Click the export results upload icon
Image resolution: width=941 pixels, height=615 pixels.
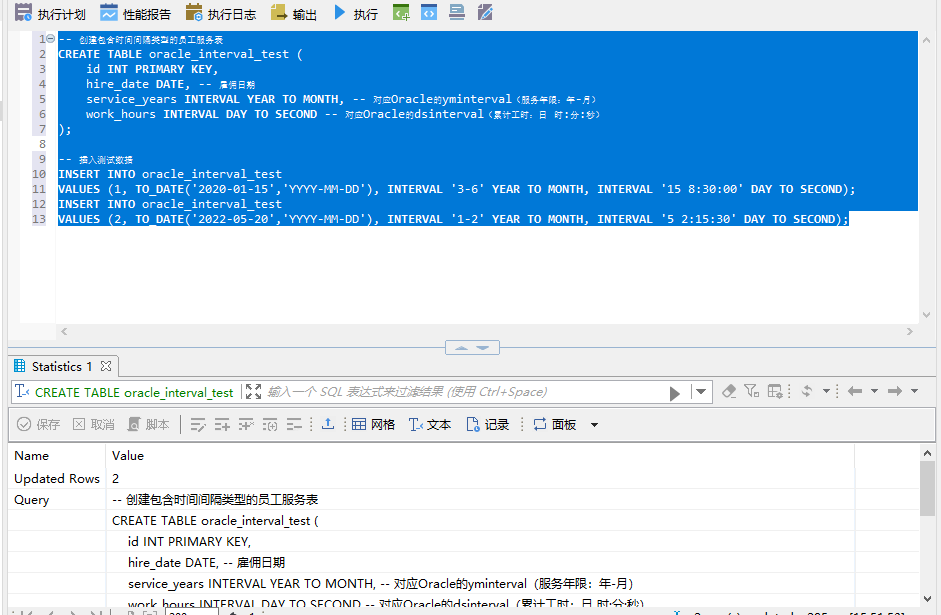pos(328,424)
